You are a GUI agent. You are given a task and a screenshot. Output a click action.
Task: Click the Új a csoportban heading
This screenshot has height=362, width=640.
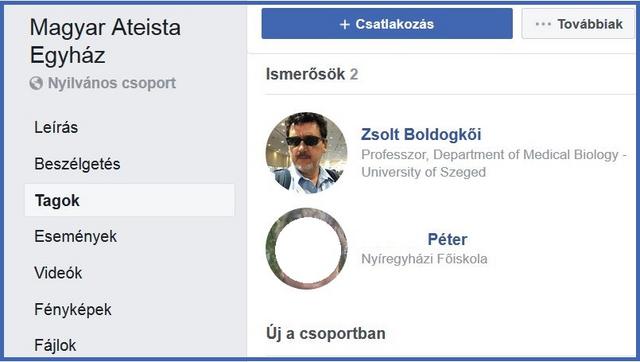point(326,333)
